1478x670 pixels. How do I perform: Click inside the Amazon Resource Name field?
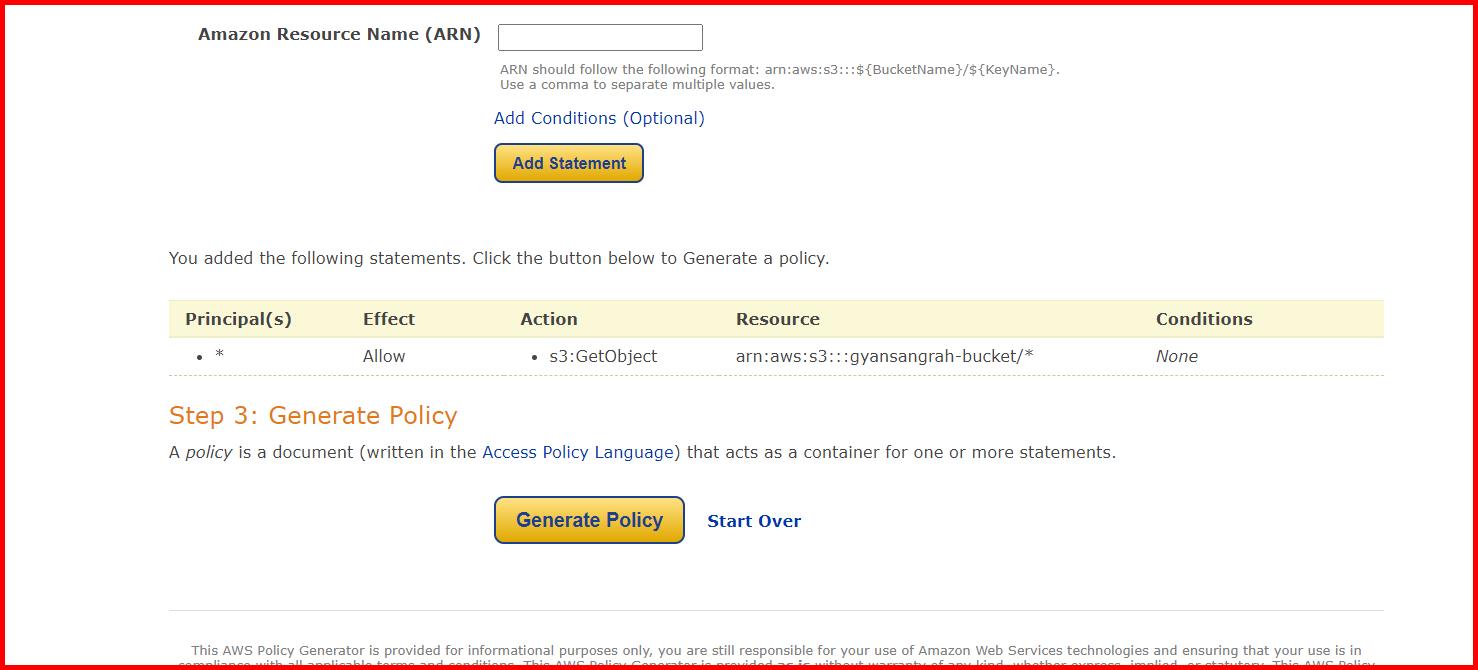[x=599, y=36]
